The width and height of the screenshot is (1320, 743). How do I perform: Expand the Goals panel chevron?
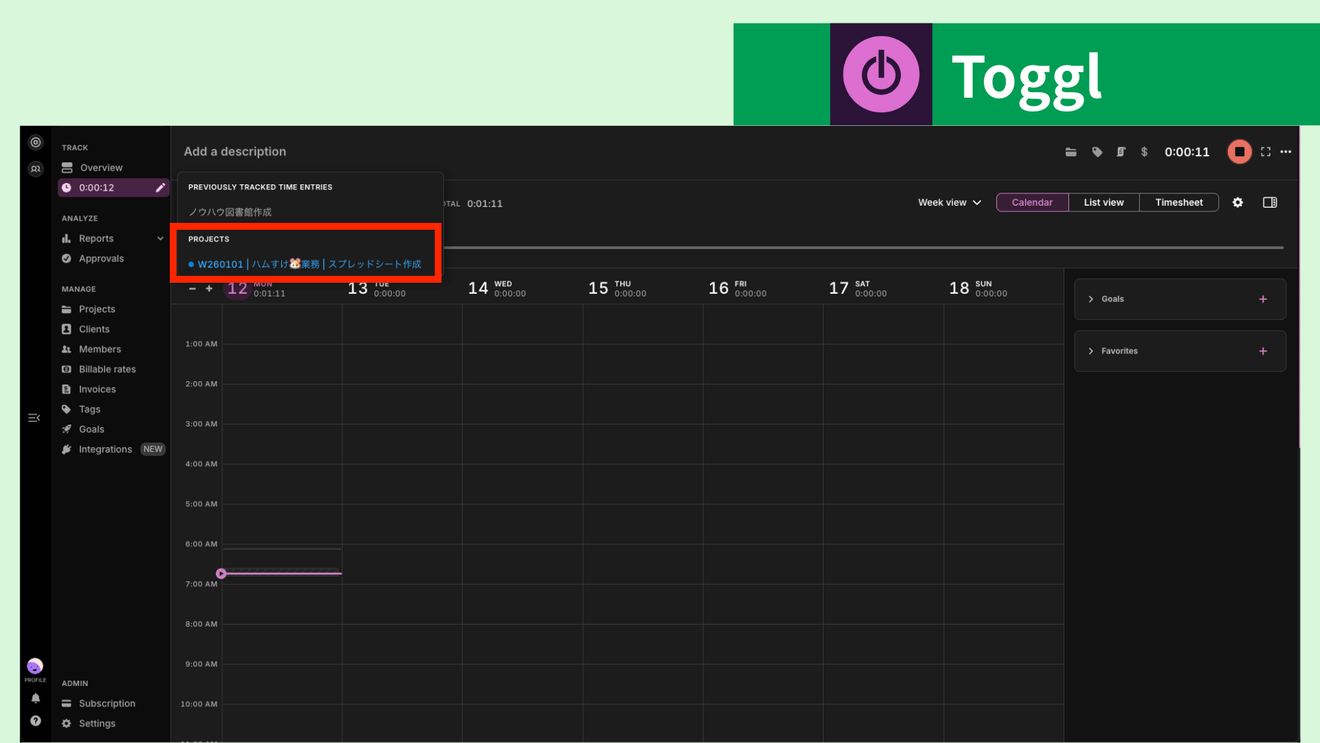[x=1091, y=299]
